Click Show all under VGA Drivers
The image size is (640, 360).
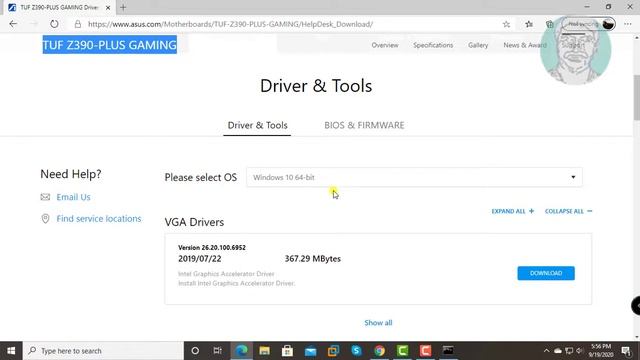tap(378, 322)
